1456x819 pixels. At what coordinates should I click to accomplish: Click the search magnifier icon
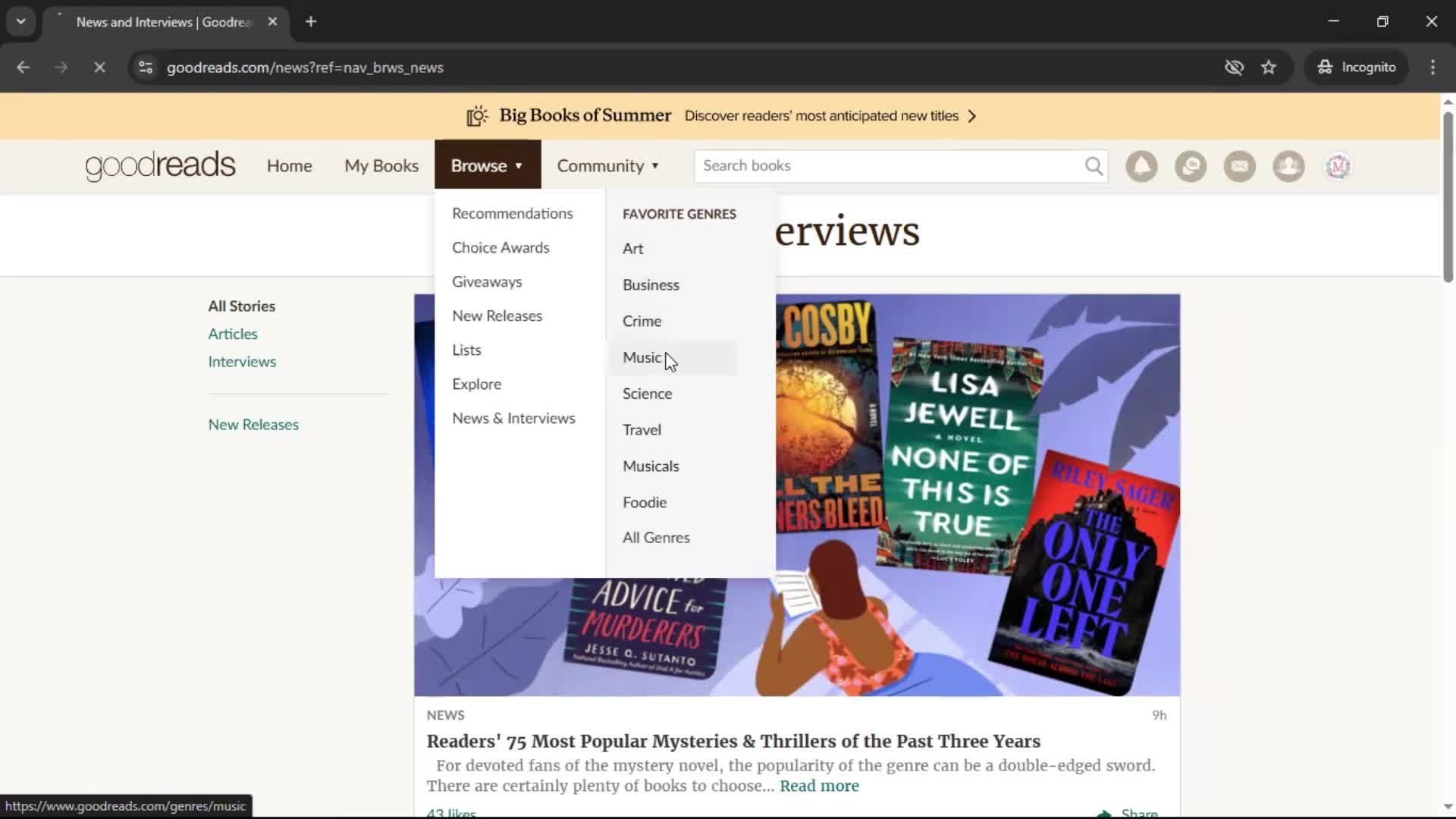tap(1094, 166)
